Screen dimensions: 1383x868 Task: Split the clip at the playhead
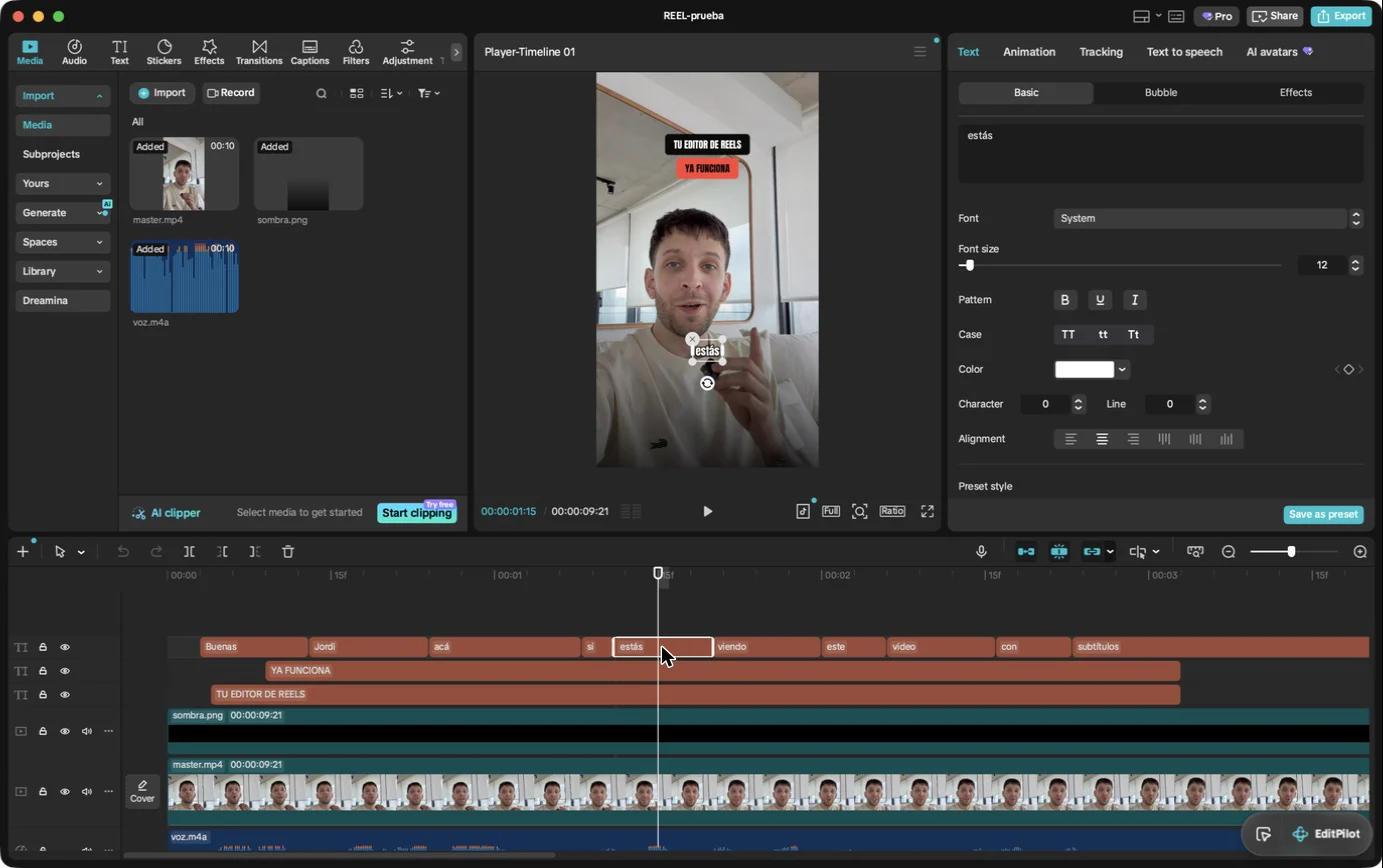[189, 552]
